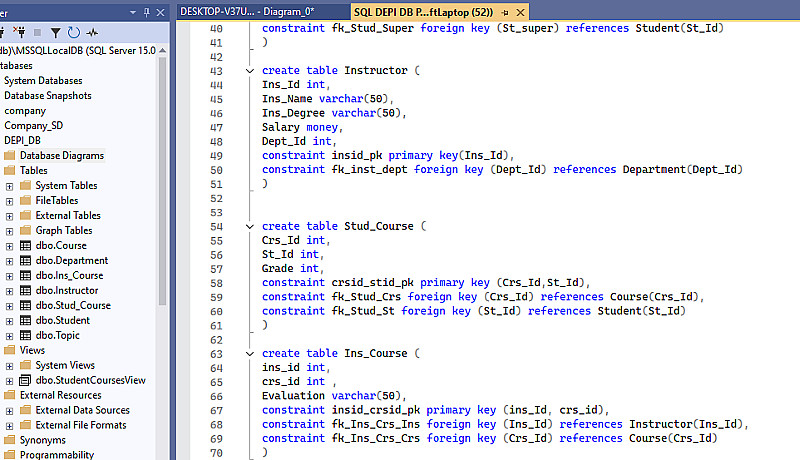The image size is (800, 460).
Task: Click the Stop icon in Object Explorer toolbar
Action: pyautogui.click(x=37, y=32)
